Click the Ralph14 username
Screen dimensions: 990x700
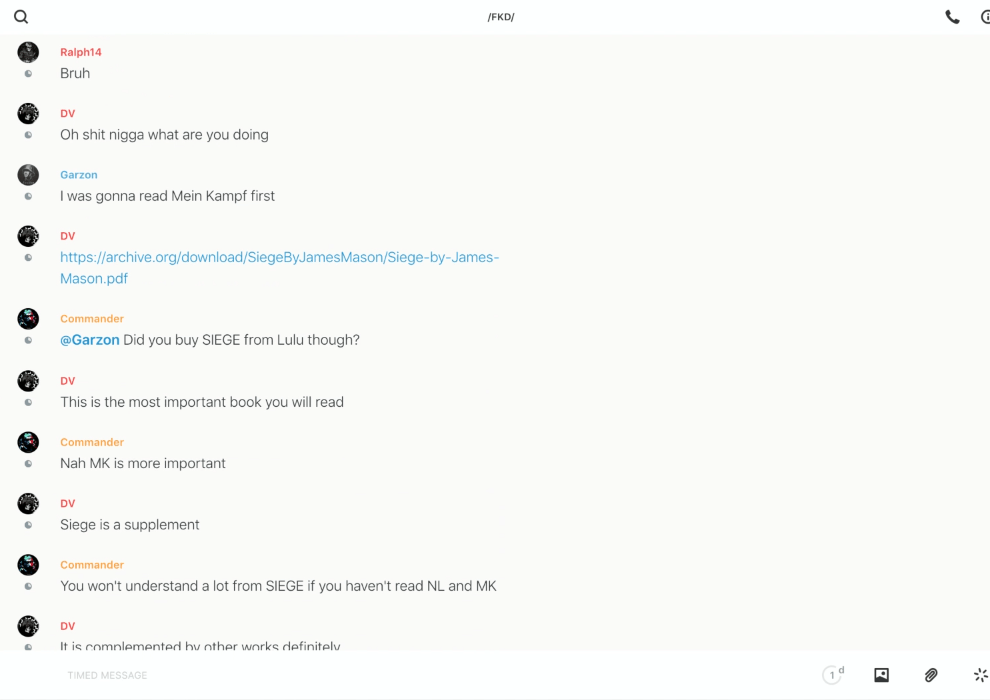81,52
